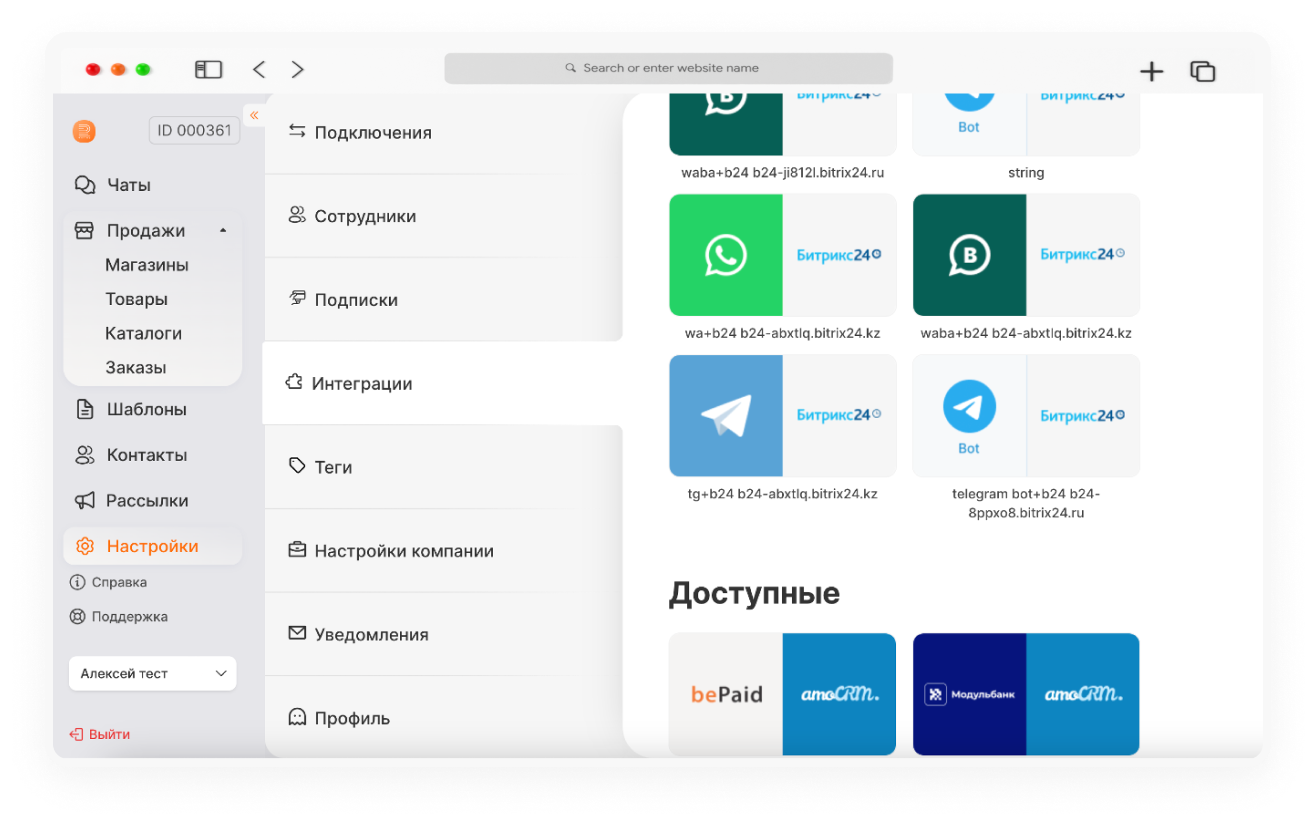Select the Интеграции settings tab
The image size is (1316, 825).
point(443,383)
